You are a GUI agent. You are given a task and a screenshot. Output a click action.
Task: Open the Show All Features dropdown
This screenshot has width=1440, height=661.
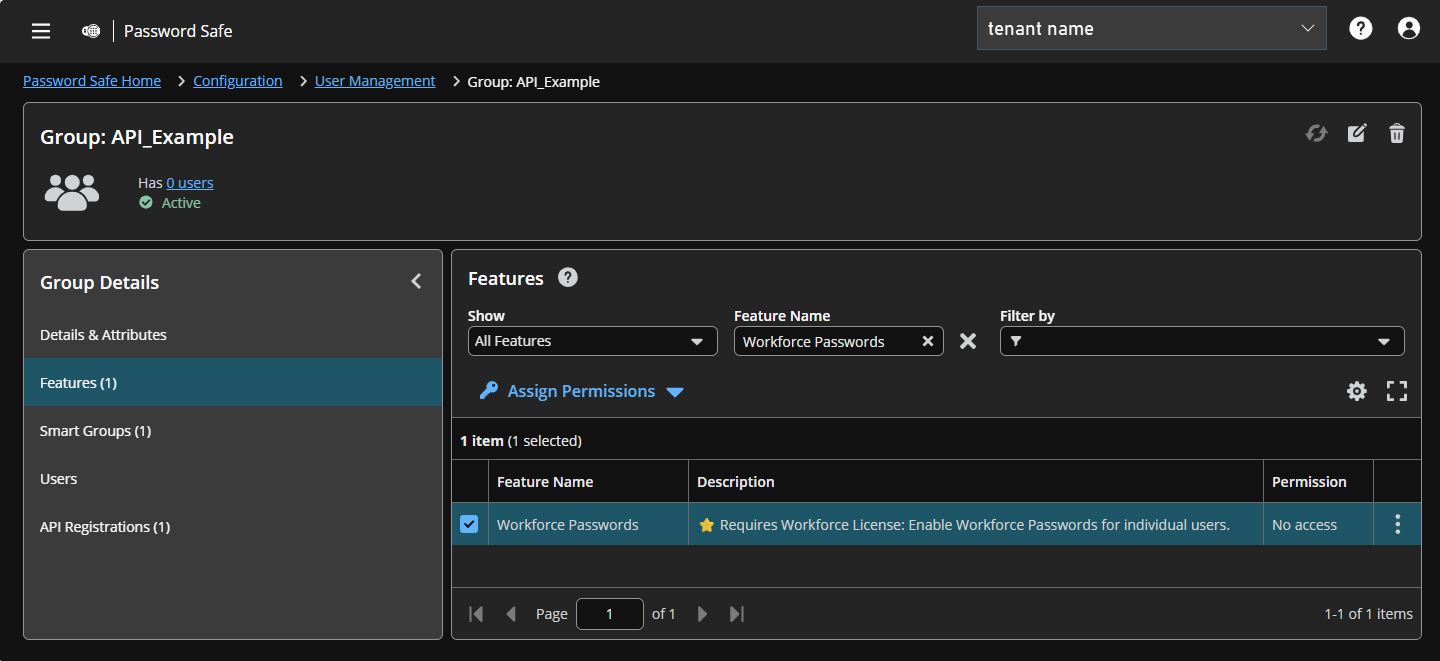point(592,341)
